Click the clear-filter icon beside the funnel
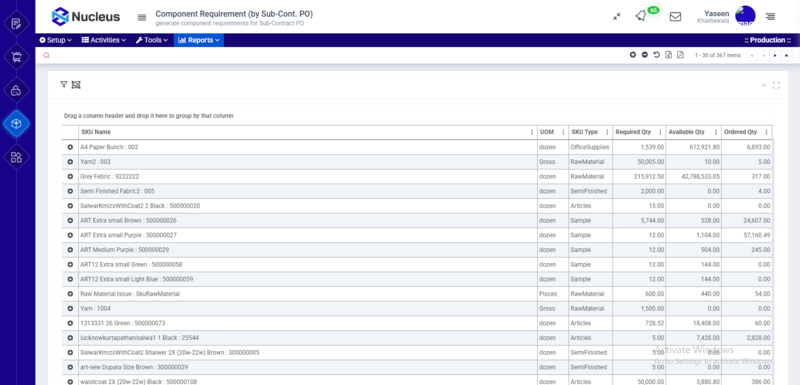Screen dimensions: 800x385 76,85
